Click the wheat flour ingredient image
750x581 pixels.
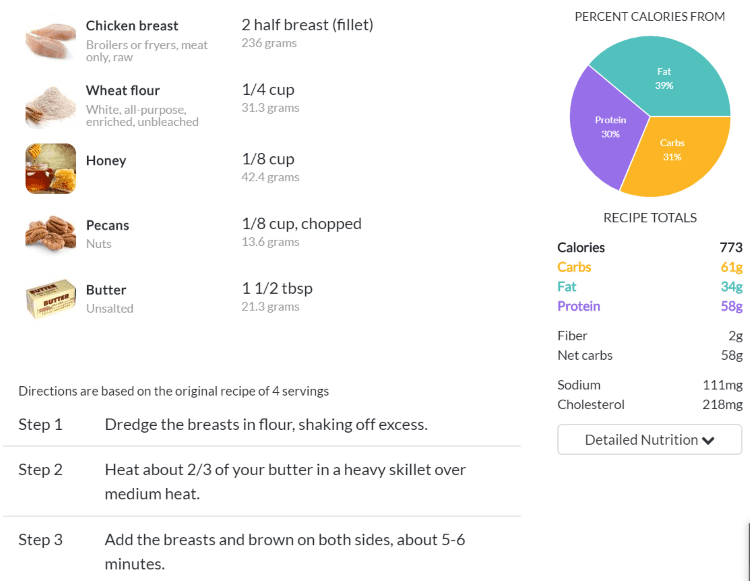click(x=51, y=104)
